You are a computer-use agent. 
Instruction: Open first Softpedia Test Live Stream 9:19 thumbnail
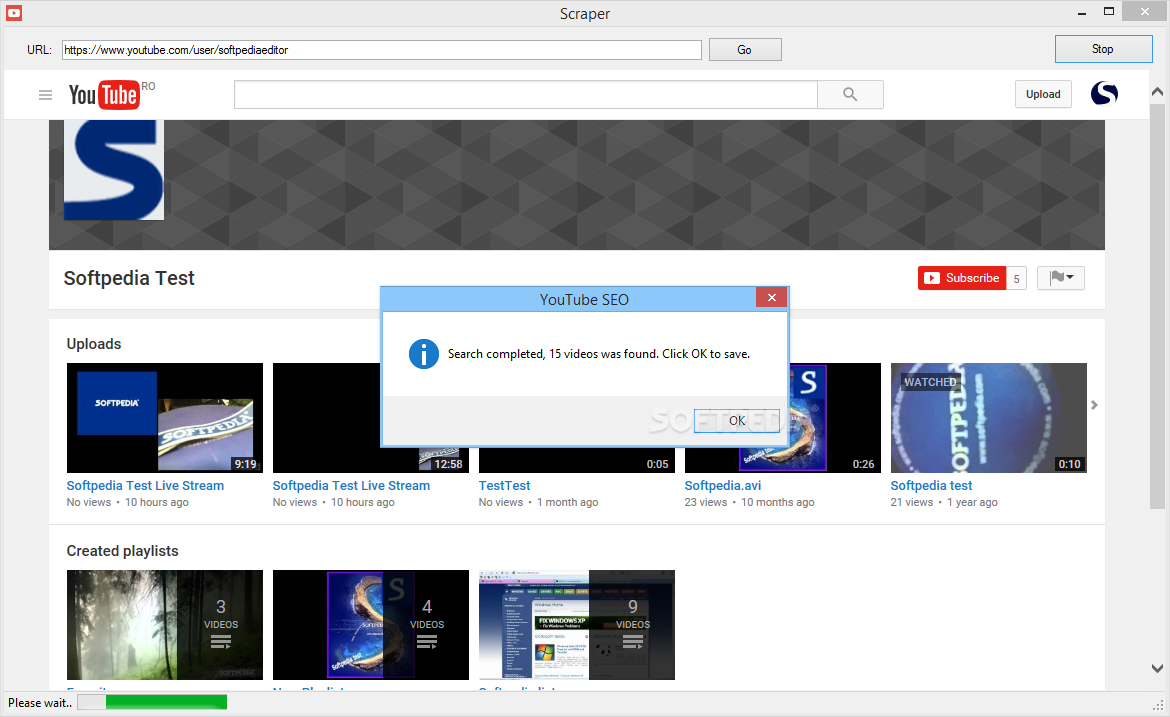[165, 418]
